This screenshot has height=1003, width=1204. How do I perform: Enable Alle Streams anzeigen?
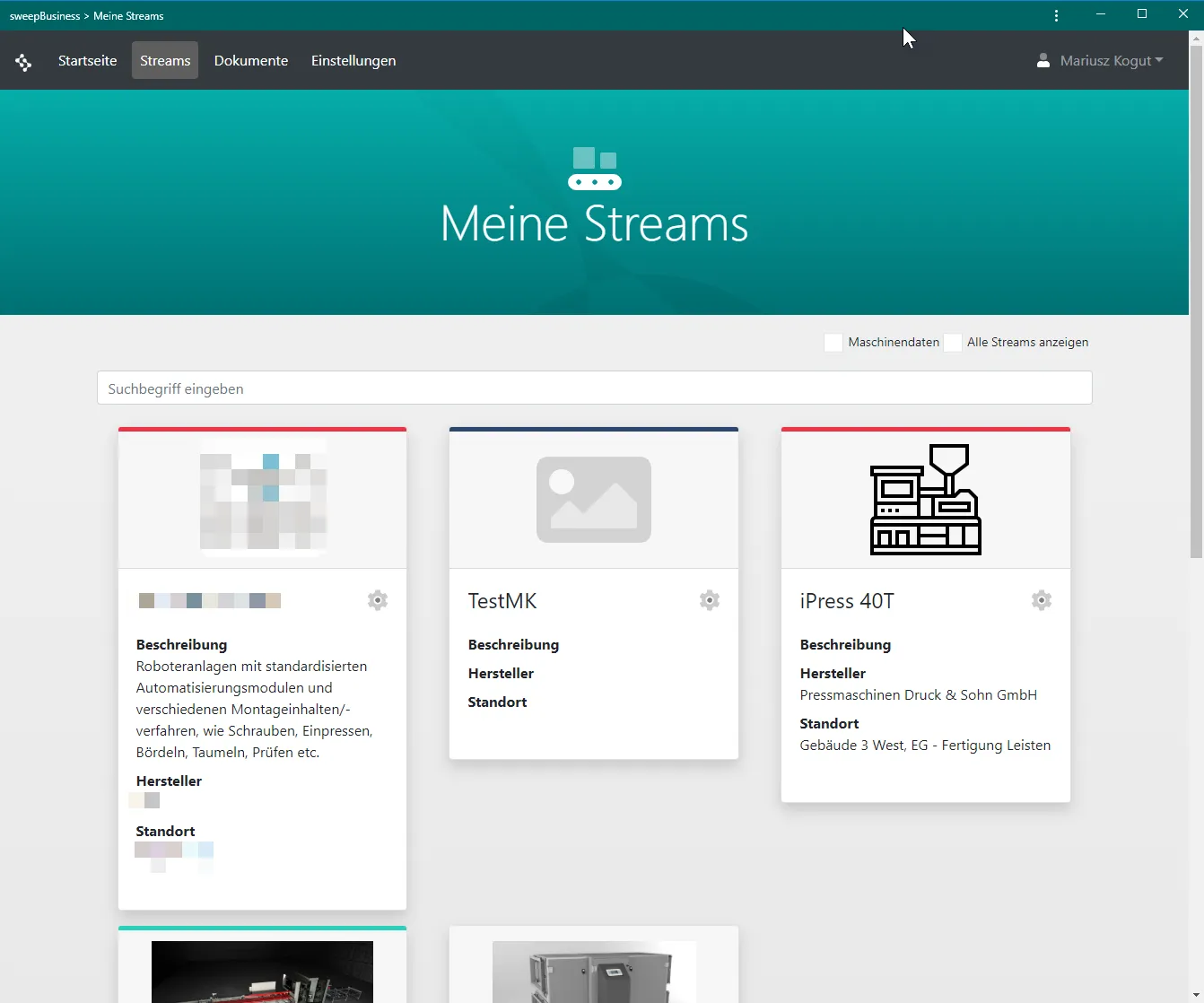coord(952,342)
